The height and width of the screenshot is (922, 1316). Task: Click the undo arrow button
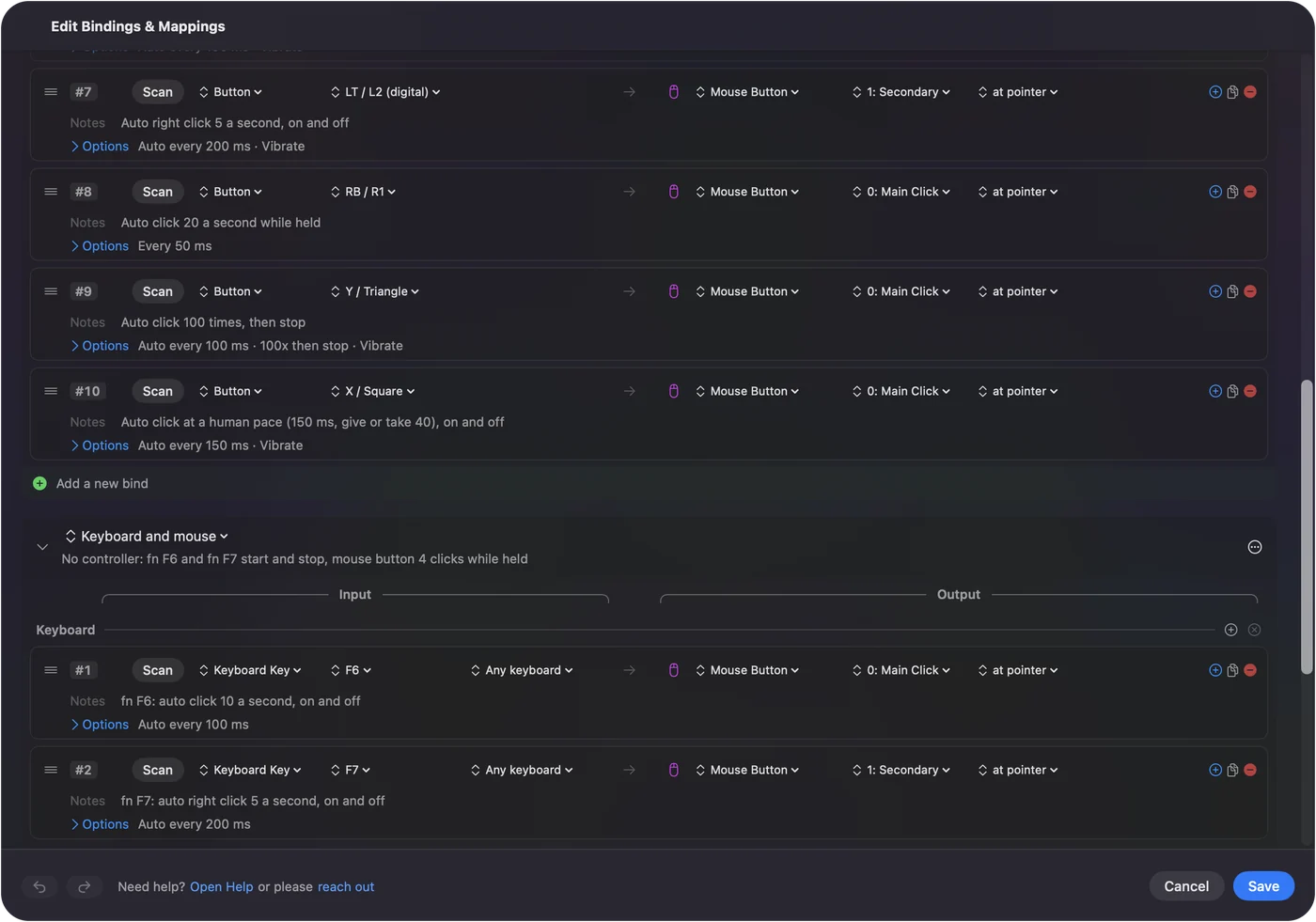[39, 886]
